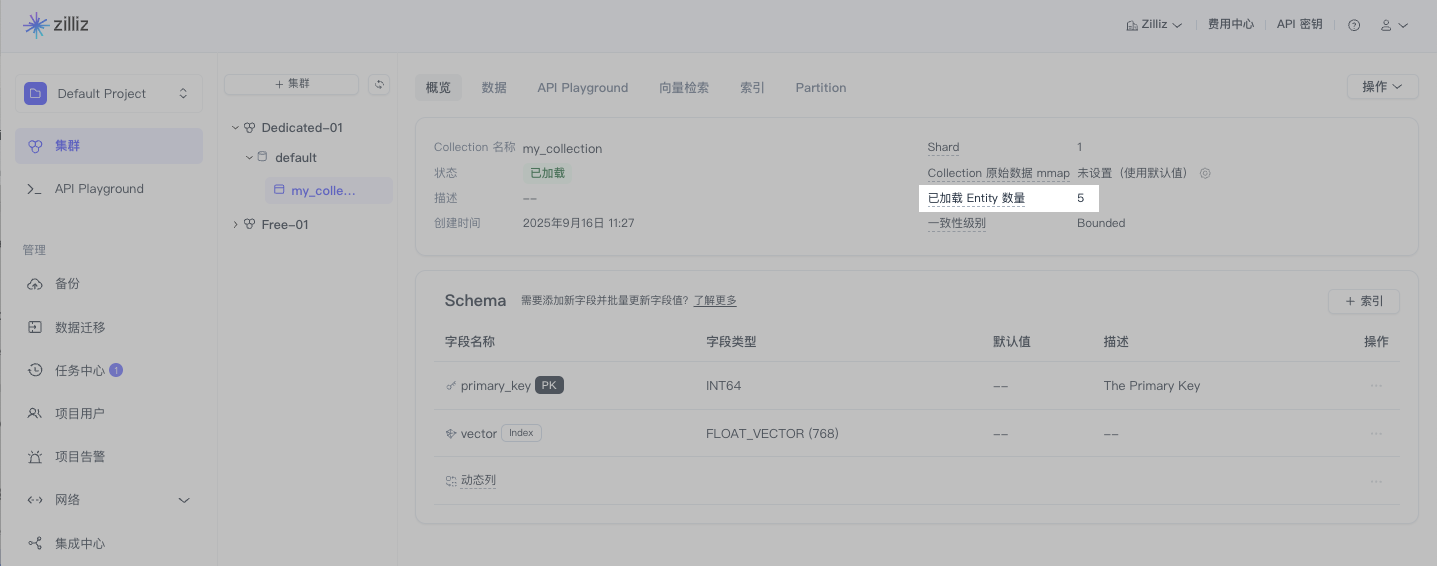
Task: Open the 操作 actions dropdown
Action: click(x=1382, y=87)
